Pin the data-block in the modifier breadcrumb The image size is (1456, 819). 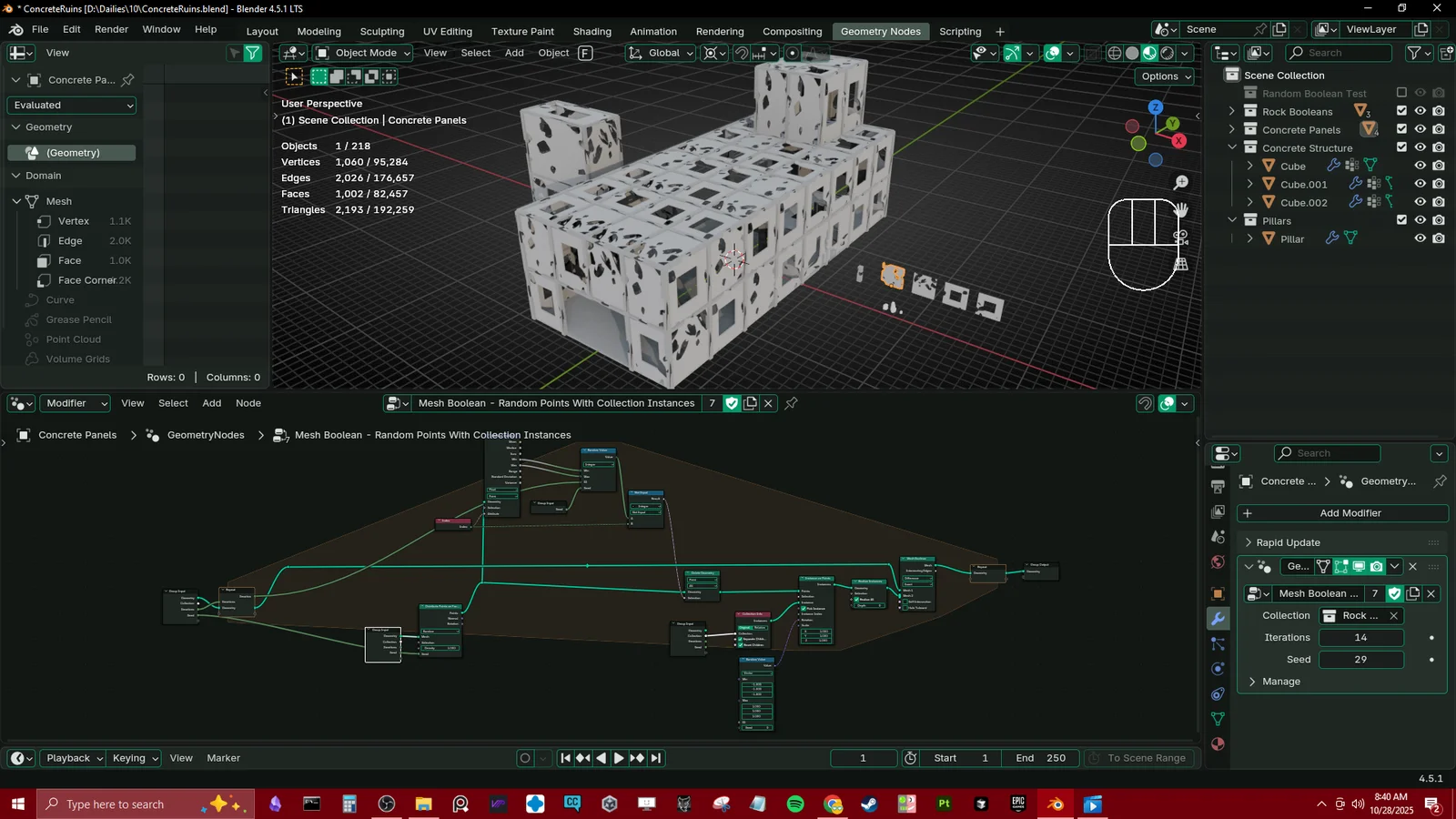point(1439,482)
